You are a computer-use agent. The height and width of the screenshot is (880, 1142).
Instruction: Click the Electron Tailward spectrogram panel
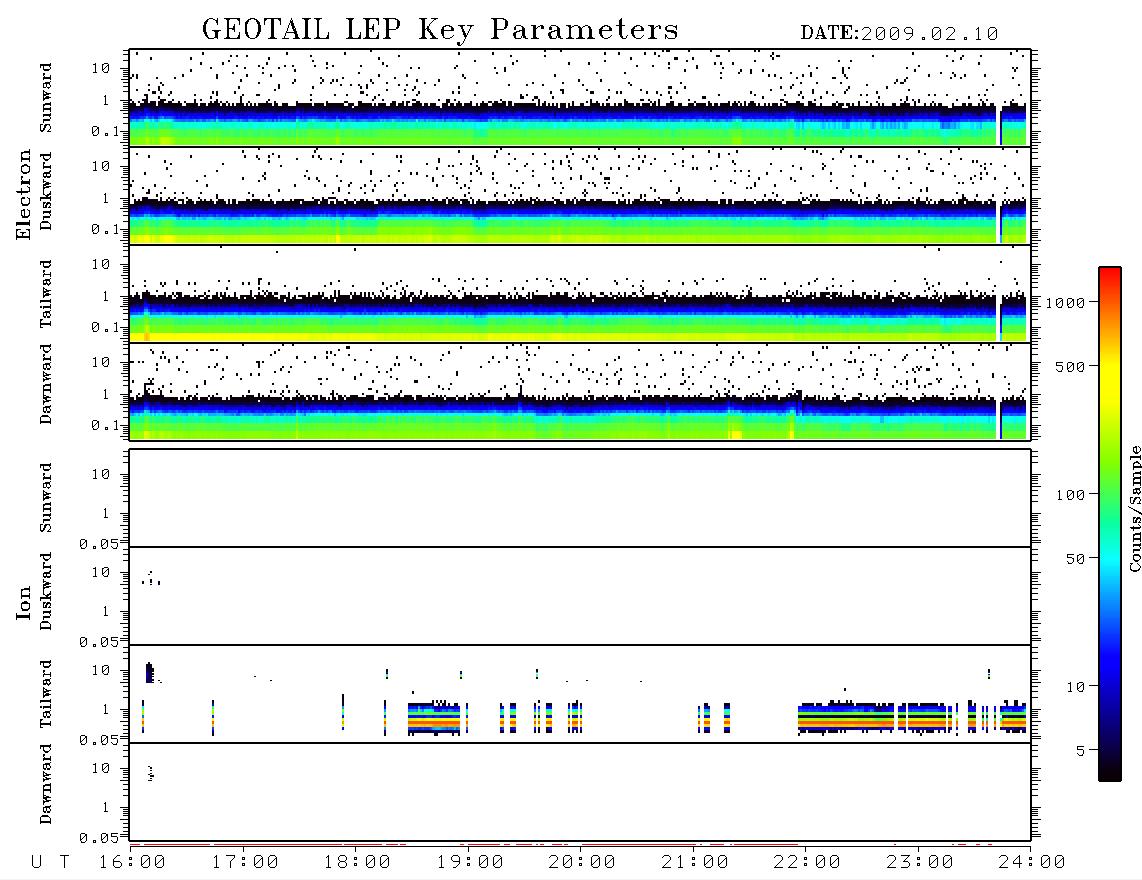580,294
